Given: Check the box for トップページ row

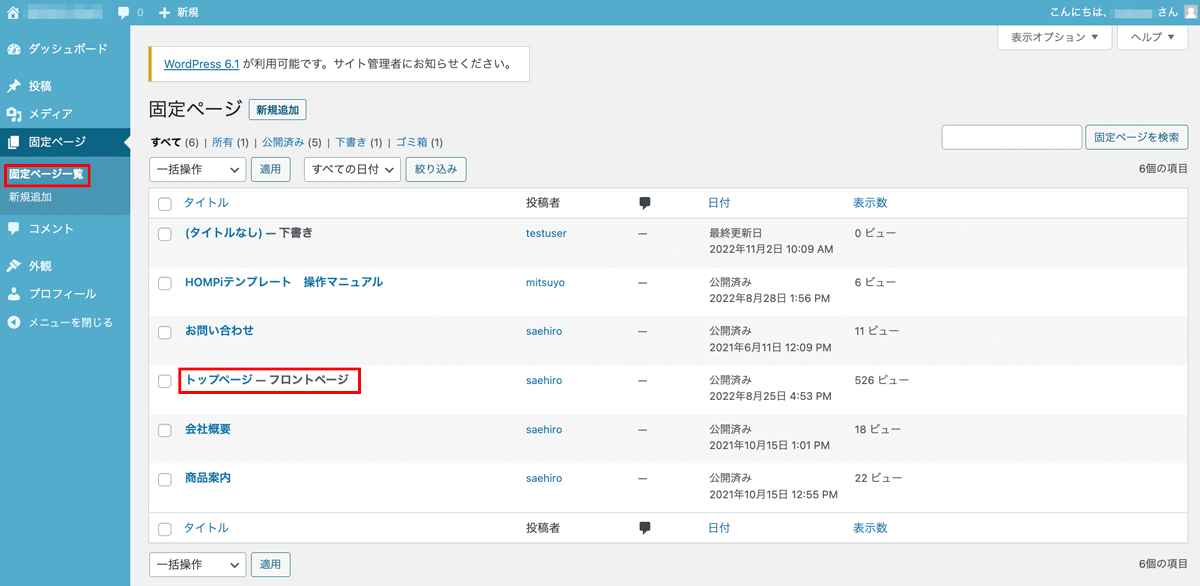Looking at the screenshot, I should [166, 381].
